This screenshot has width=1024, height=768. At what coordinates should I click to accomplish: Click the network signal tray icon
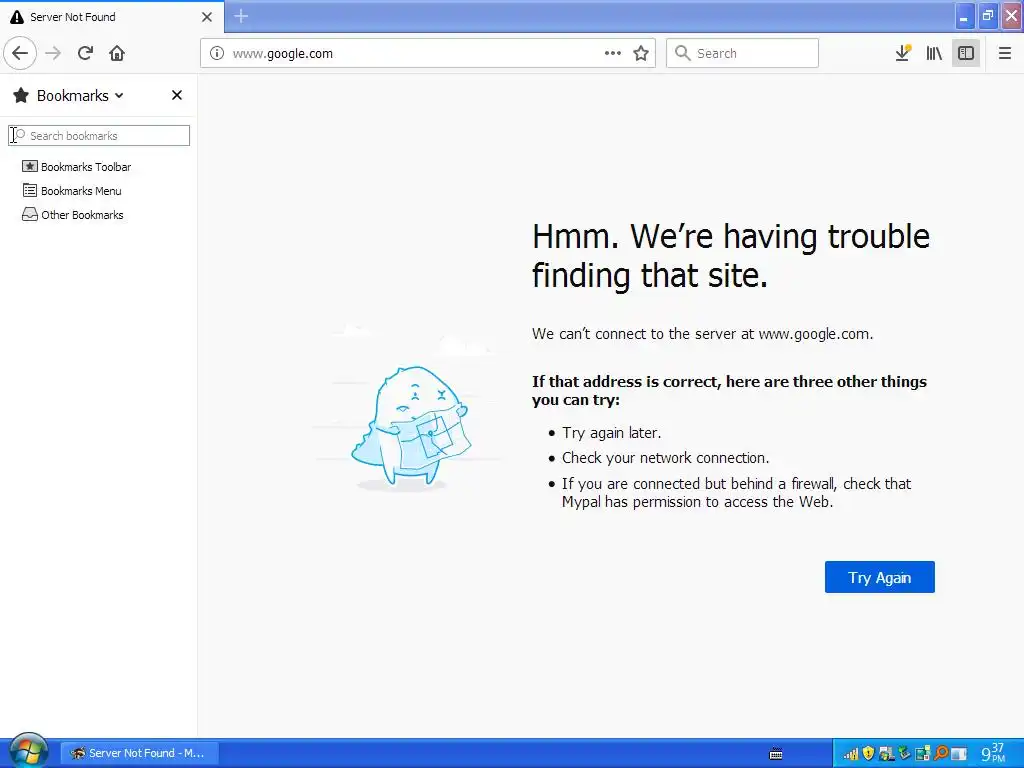click(851, 754)
